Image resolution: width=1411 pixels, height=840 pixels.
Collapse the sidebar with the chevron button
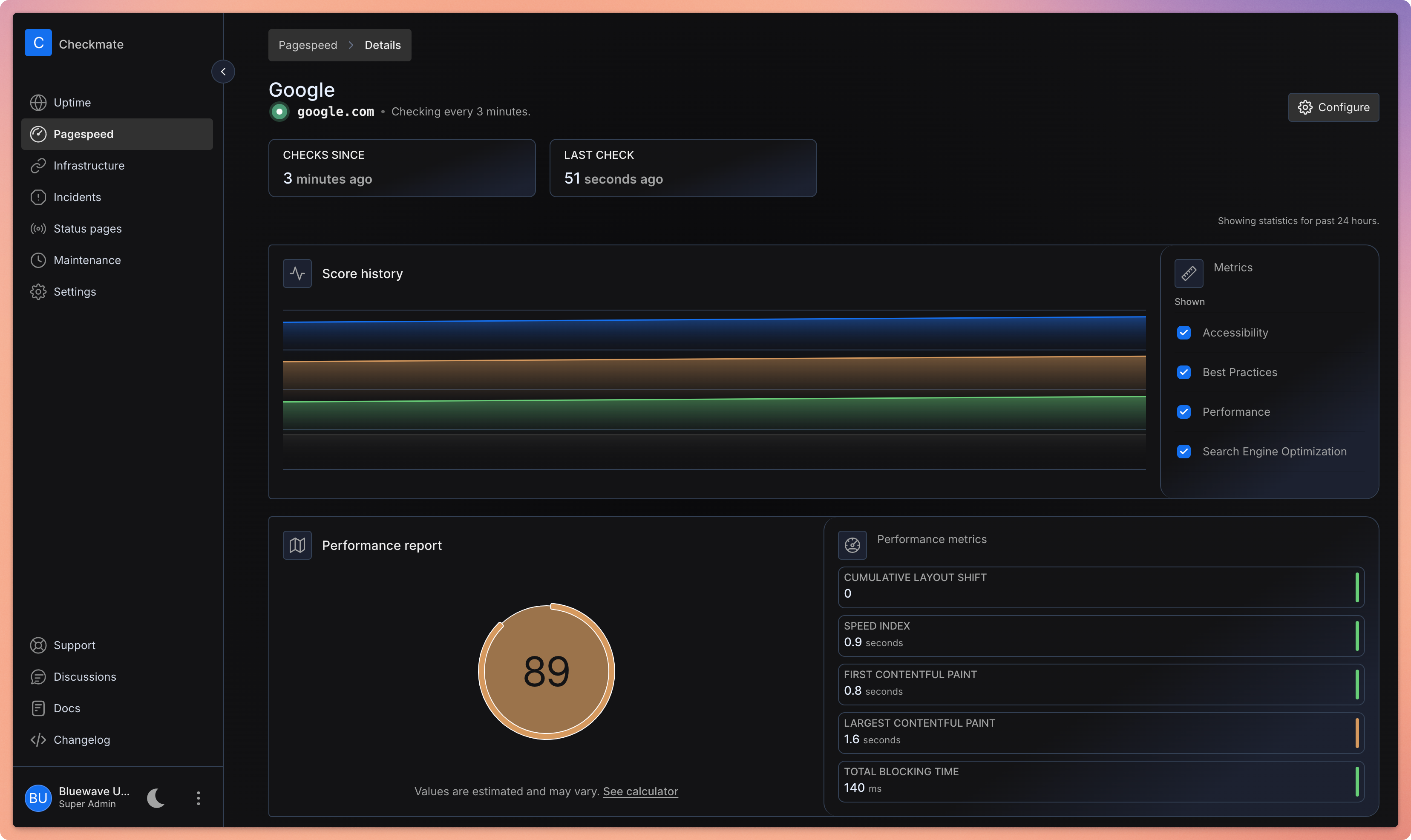click(x=223, y=72)
